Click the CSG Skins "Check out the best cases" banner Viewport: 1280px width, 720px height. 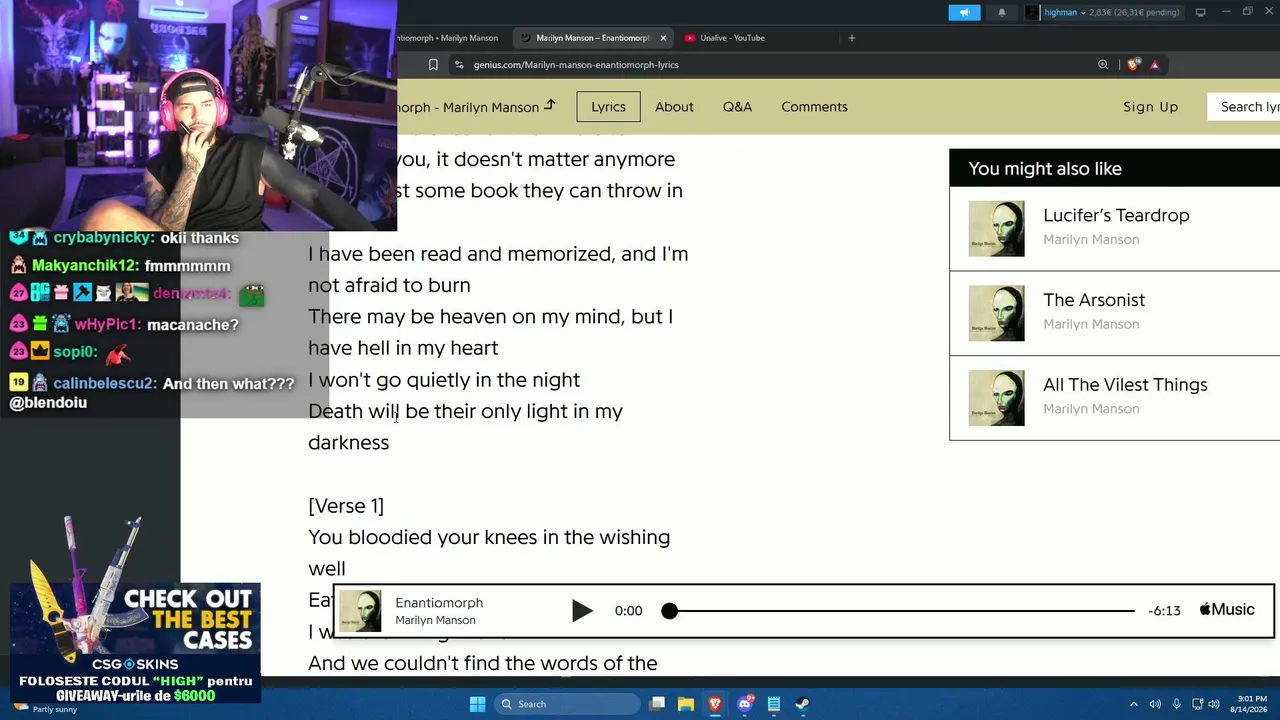[135, 645]
